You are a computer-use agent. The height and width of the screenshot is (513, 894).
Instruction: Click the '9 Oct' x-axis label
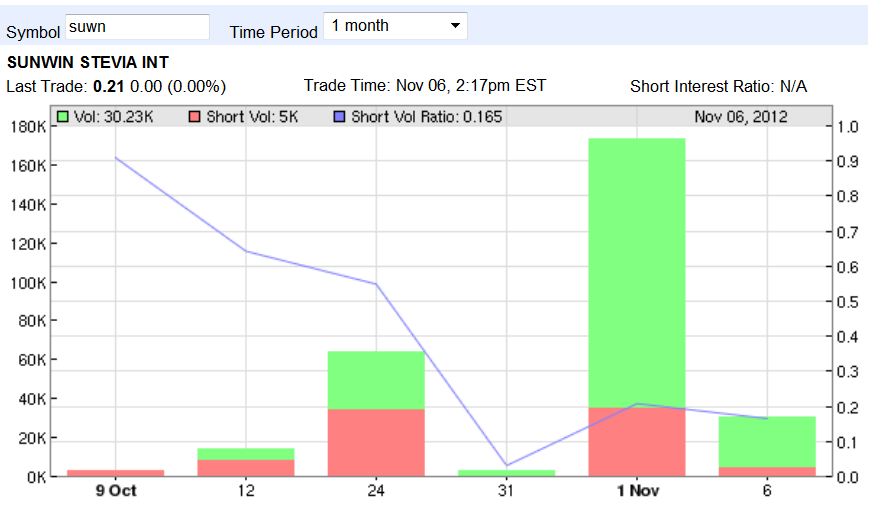(x=116, y=491)
